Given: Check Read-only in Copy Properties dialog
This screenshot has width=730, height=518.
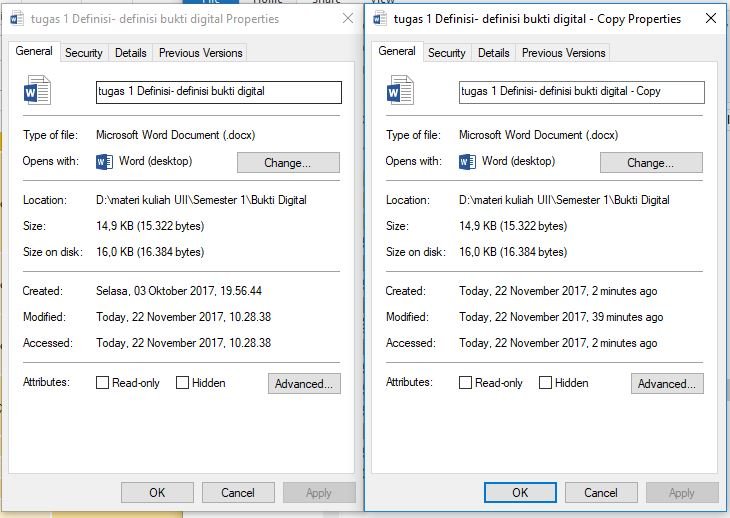Looking at the screenshot, I should tap(466, 383).
